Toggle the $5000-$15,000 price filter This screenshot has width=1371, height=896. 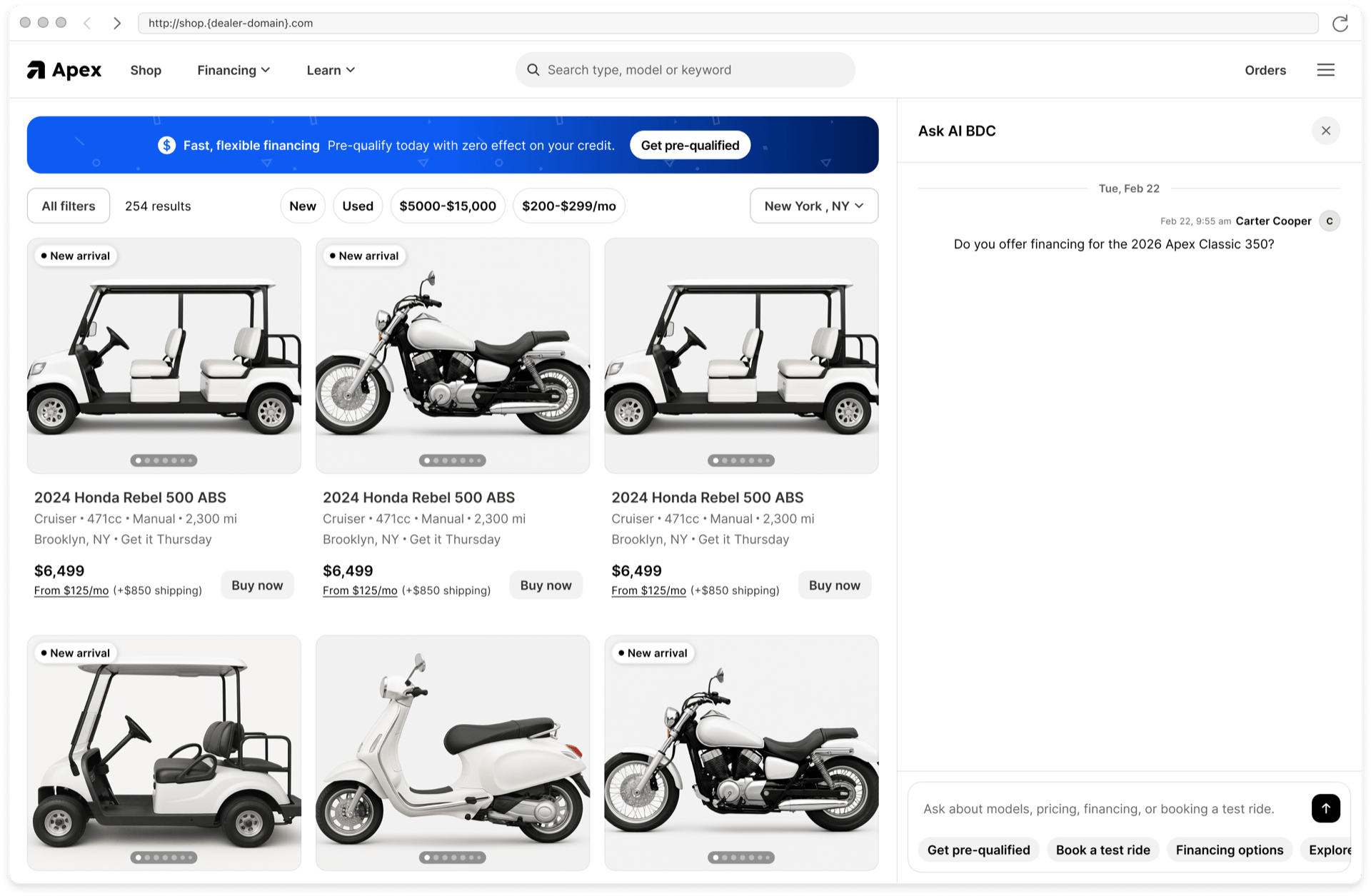(x=448, y=206)
